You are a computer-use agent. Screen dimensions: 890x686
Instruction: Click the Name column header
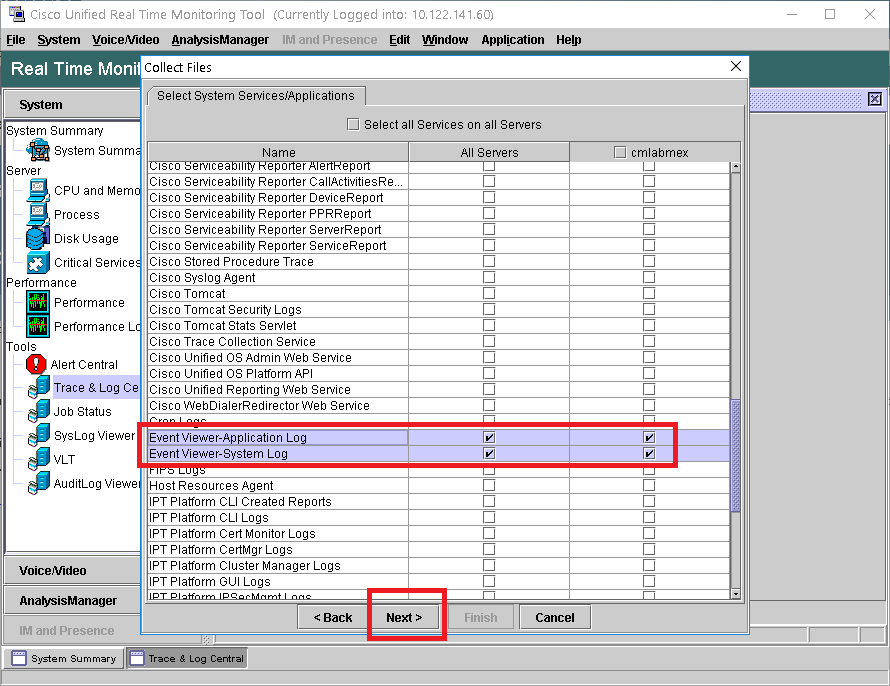tap(278, 152)
